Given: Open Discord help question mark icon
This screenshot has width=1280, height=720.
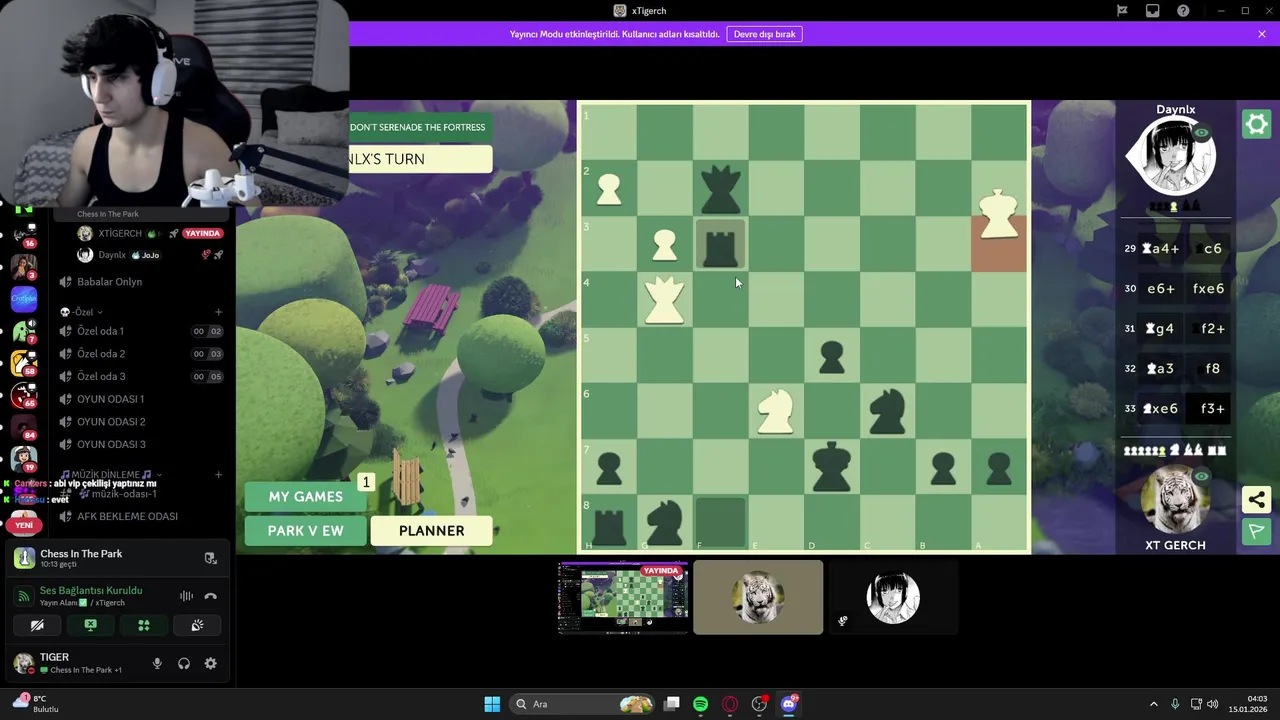Looking at the screenshot, I should [1184, 11].
